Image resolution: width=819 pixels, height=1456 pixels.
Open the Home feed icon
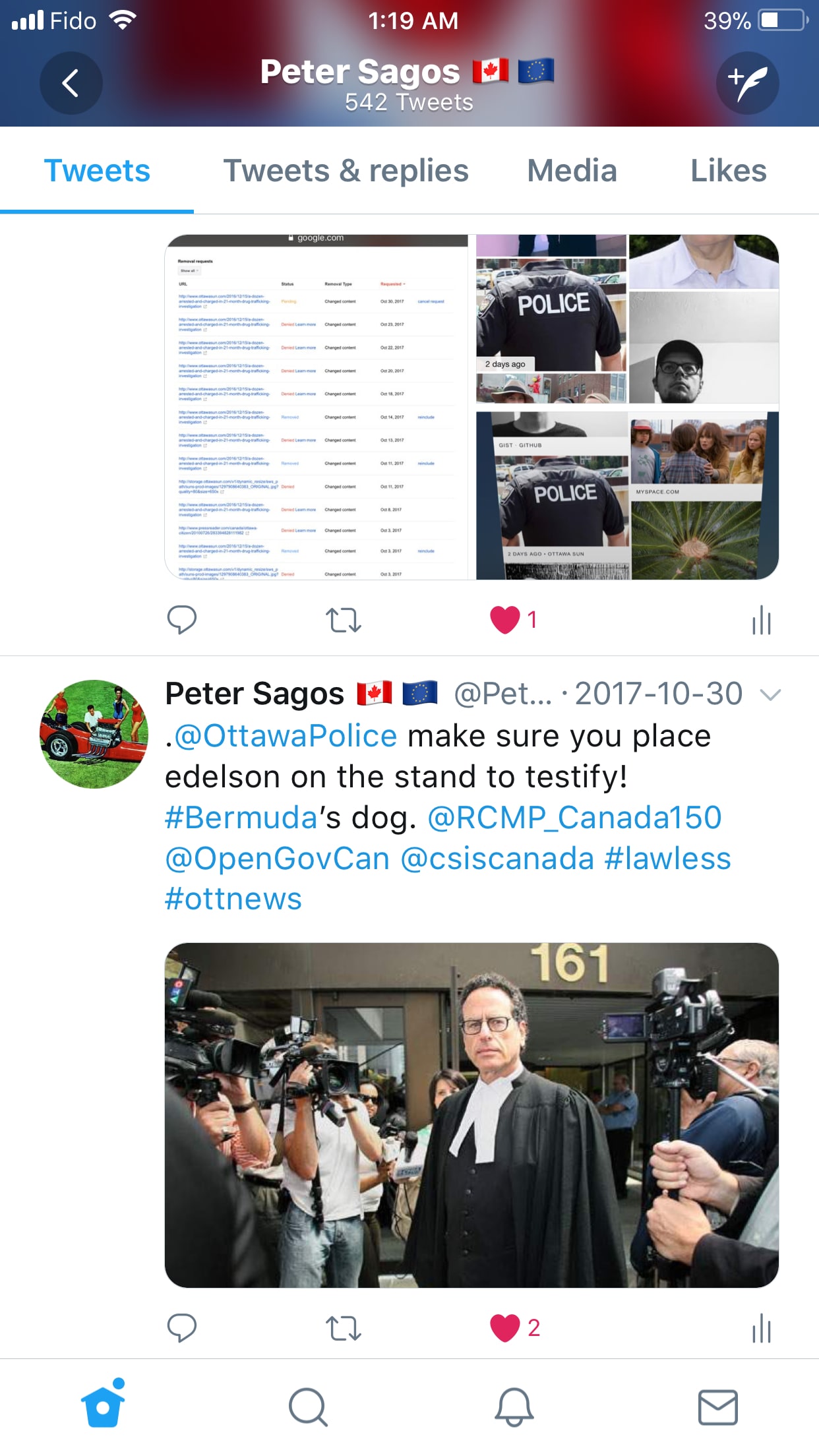point(103,1405)
